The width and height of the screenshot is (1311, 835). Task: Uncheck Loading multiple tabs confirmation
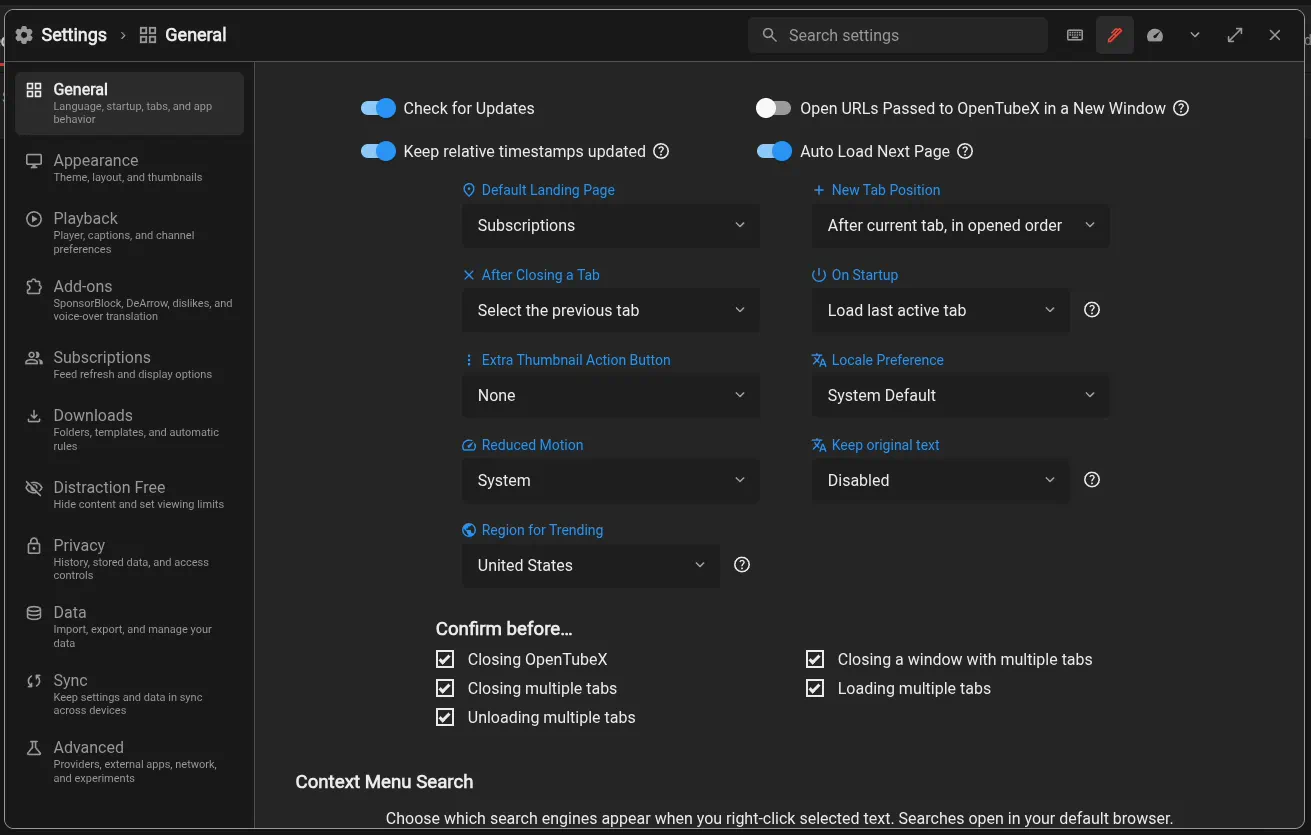click(x=815, y=688)
